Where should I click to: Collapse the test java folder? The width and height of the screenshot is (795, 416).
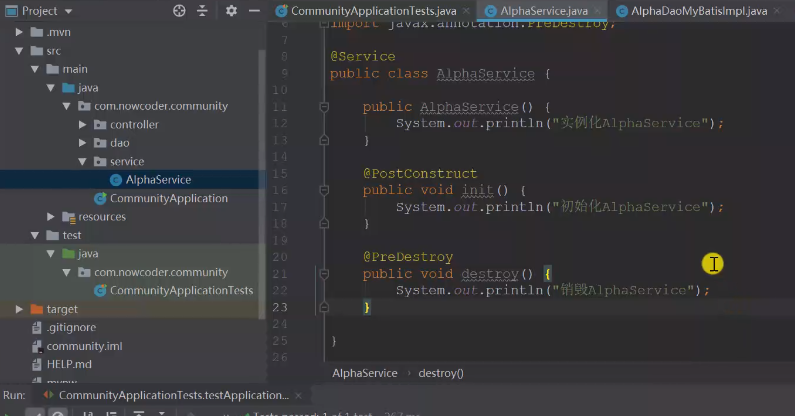coord(51,254)
